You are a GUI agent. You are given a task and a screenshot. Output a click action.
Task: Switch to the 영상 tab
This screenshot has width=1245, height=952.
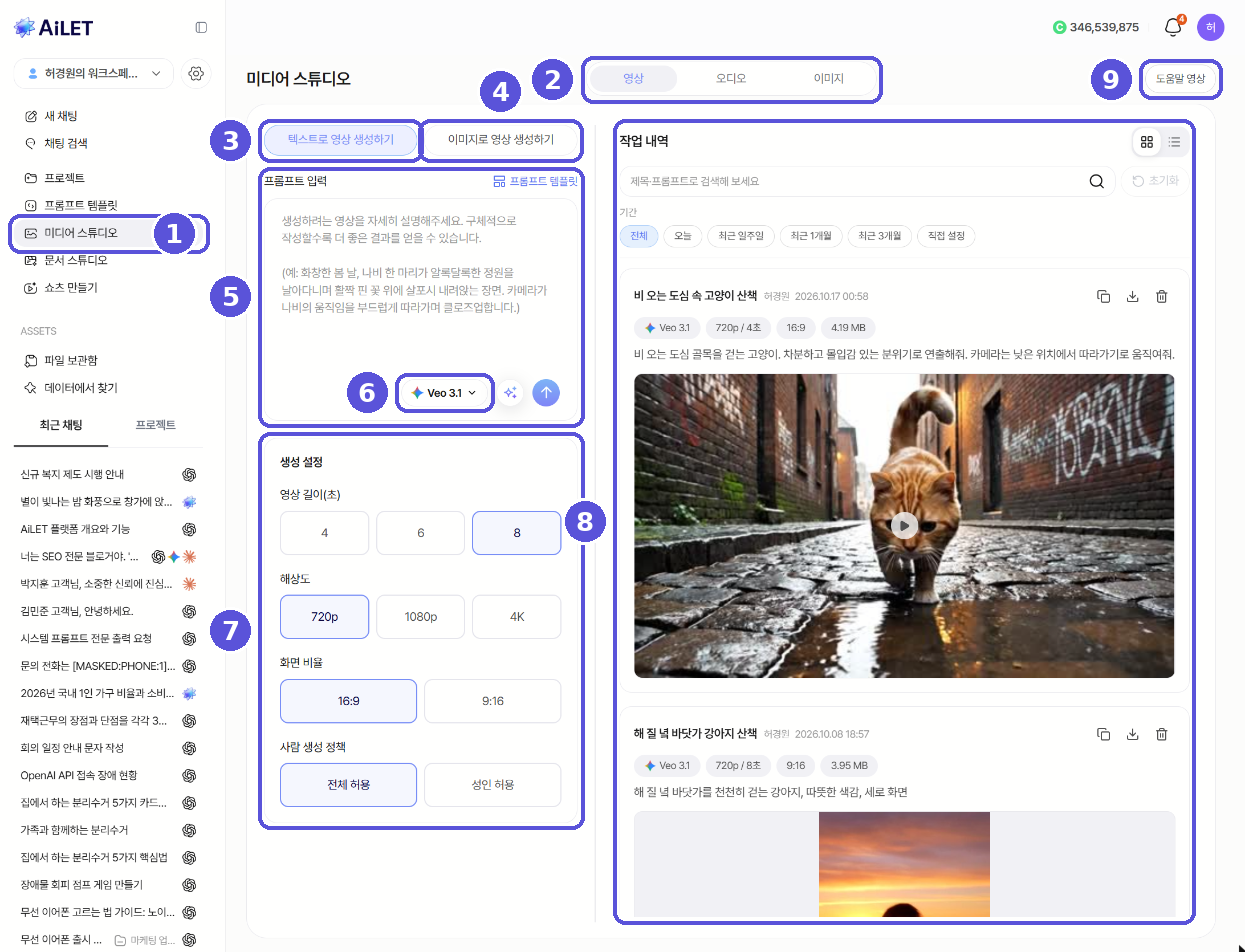[633, 78]
